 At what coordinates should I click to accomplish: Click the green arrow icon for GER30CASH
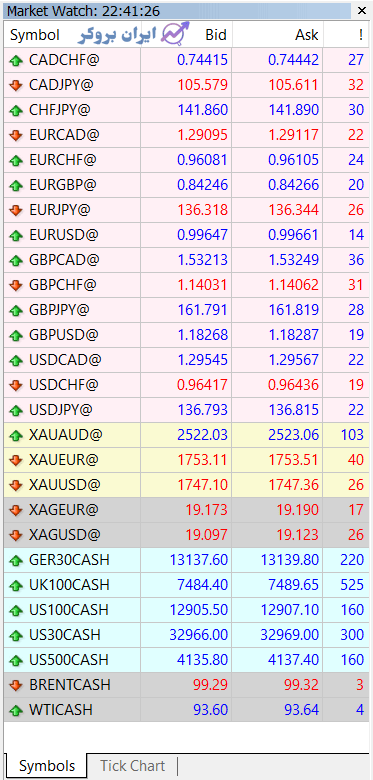pos(16,560)
